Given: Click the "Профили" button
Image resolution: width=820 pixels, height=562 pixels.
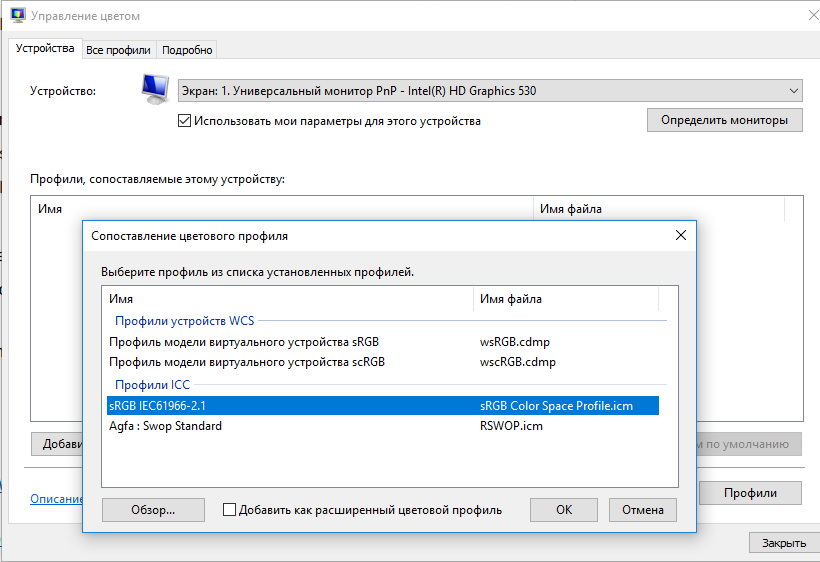Looking at the screenshot, I should (750, 493).
